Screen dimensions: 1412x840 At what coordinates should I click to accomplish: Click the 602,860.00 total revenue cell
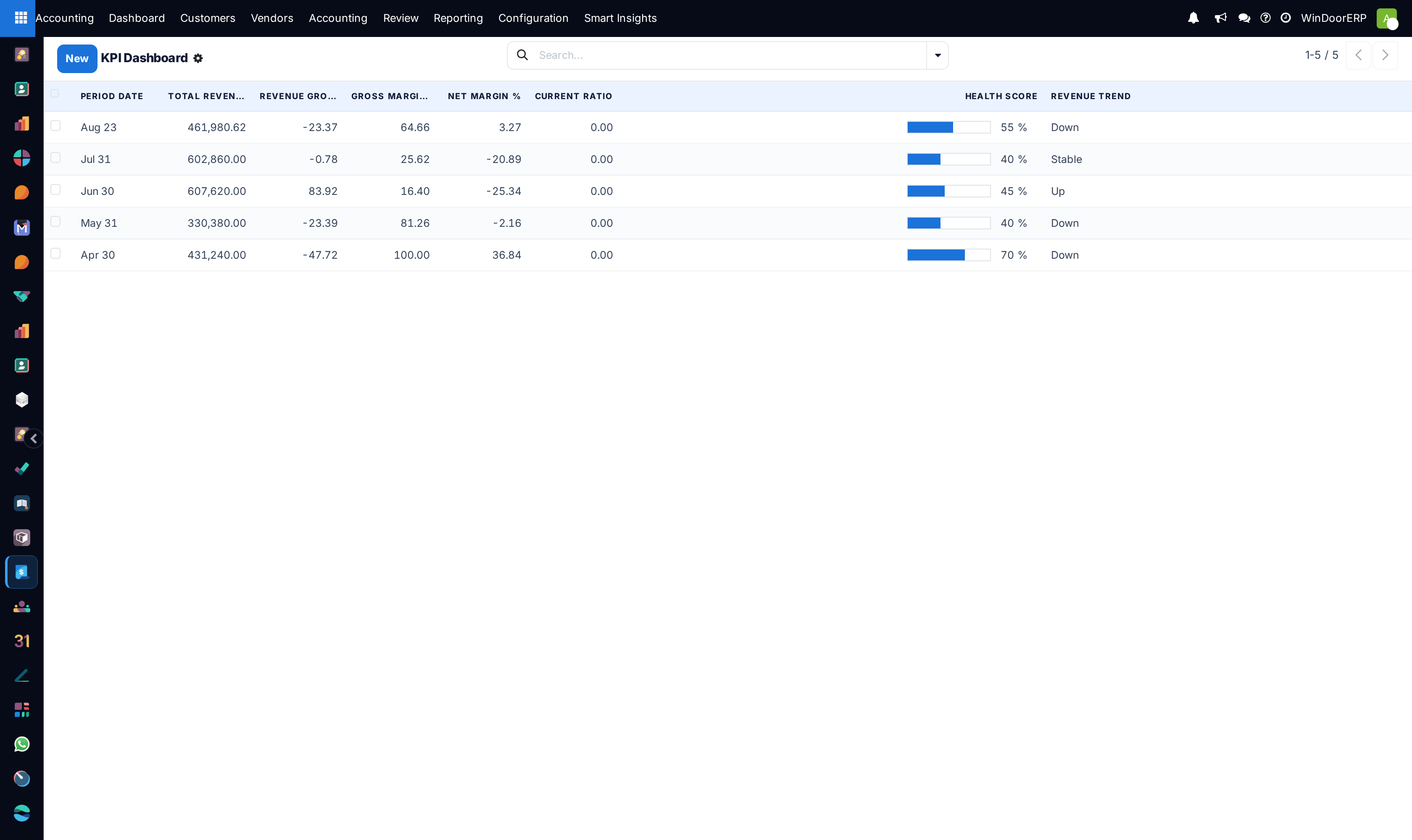216,159
